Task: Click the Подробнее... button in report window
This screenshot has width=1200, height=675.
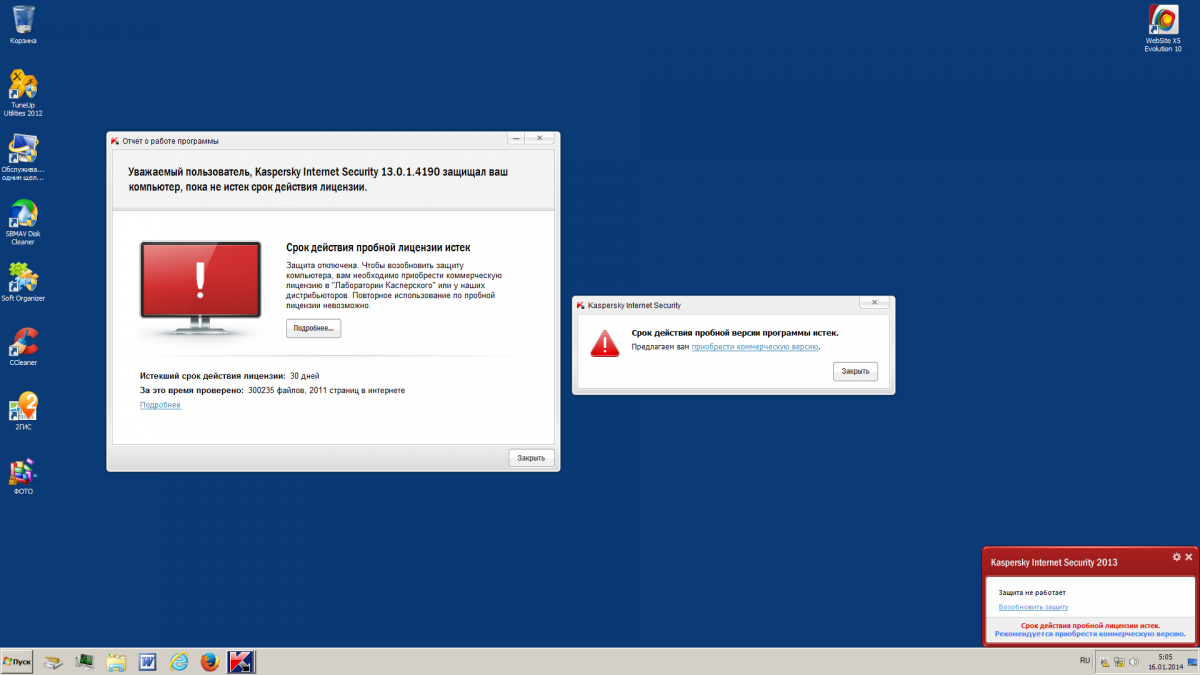Action: [313, 328]
